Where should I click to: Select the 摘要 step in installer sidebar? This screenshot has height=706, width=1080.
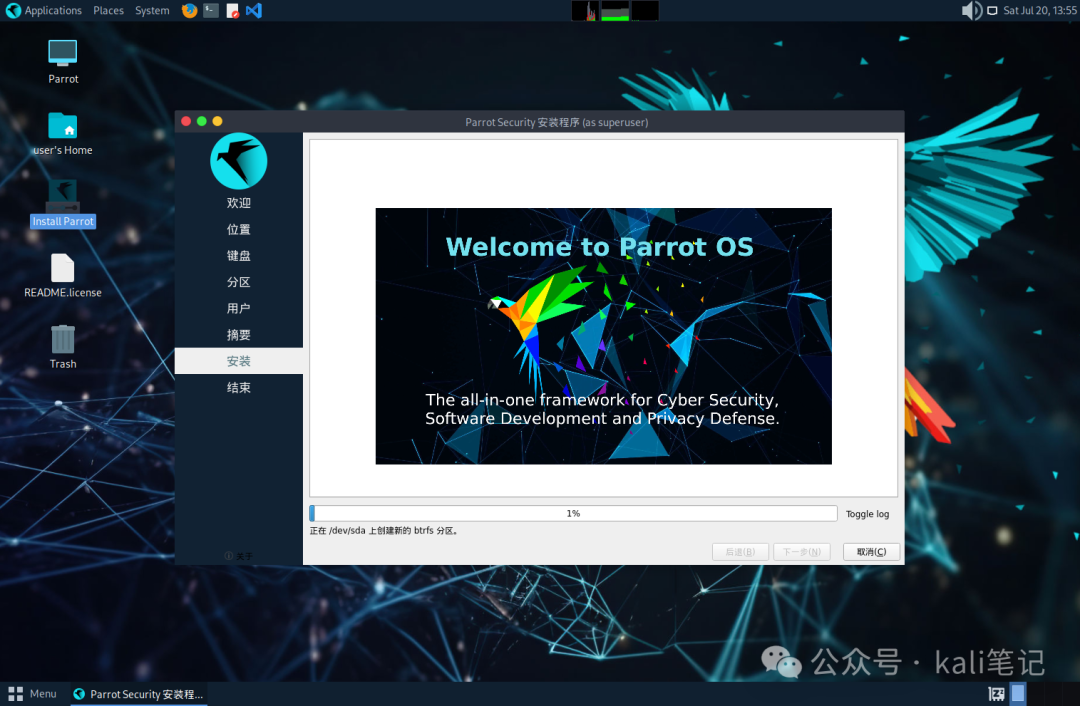click(x=238, y=335)
